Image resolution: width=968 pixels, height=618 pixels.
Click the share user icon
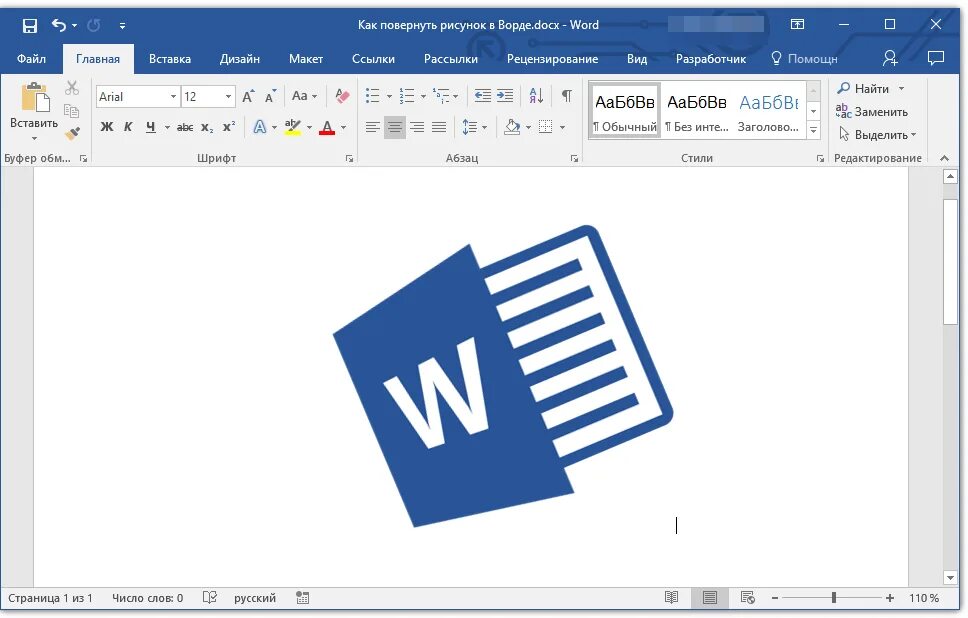click(x=890, y=58)
